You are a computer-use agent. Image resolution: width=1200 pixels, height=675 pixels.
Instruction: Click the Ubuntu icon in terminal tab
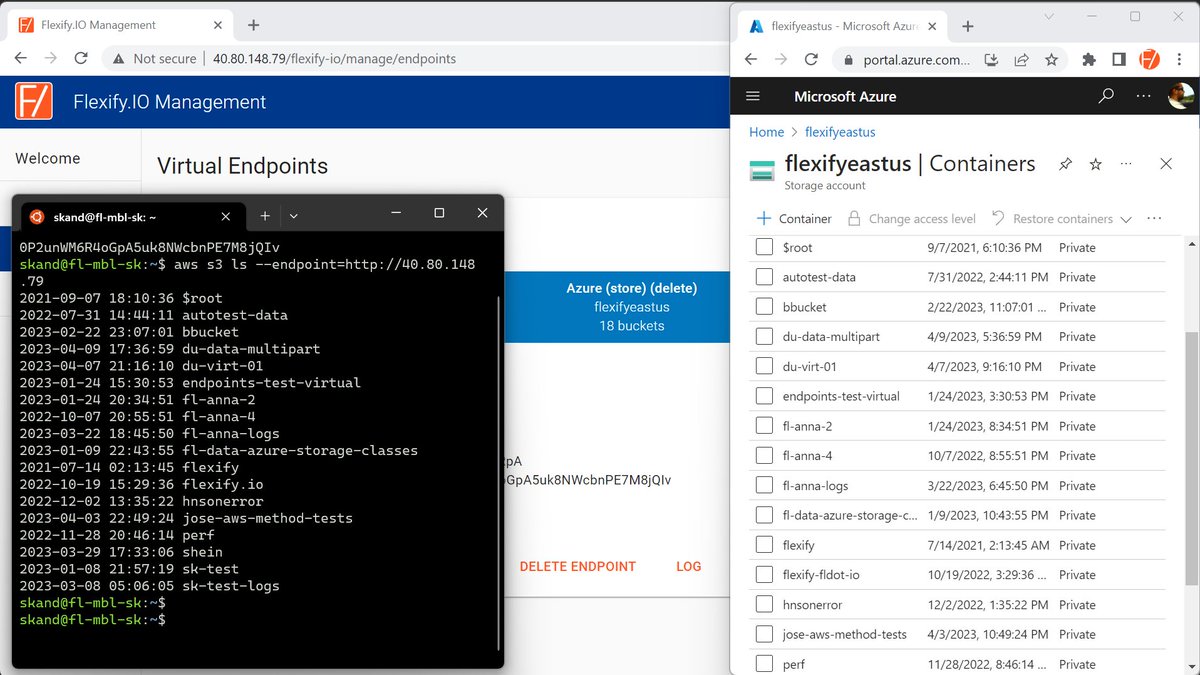36,216
